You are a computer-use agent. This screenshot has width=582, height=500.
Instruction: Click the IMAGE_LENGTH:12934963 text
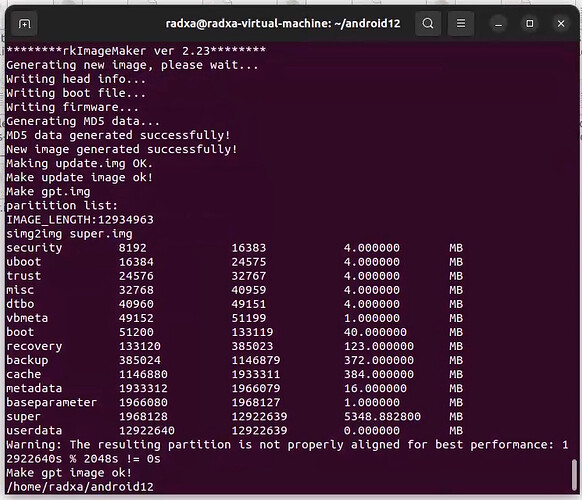80,220
